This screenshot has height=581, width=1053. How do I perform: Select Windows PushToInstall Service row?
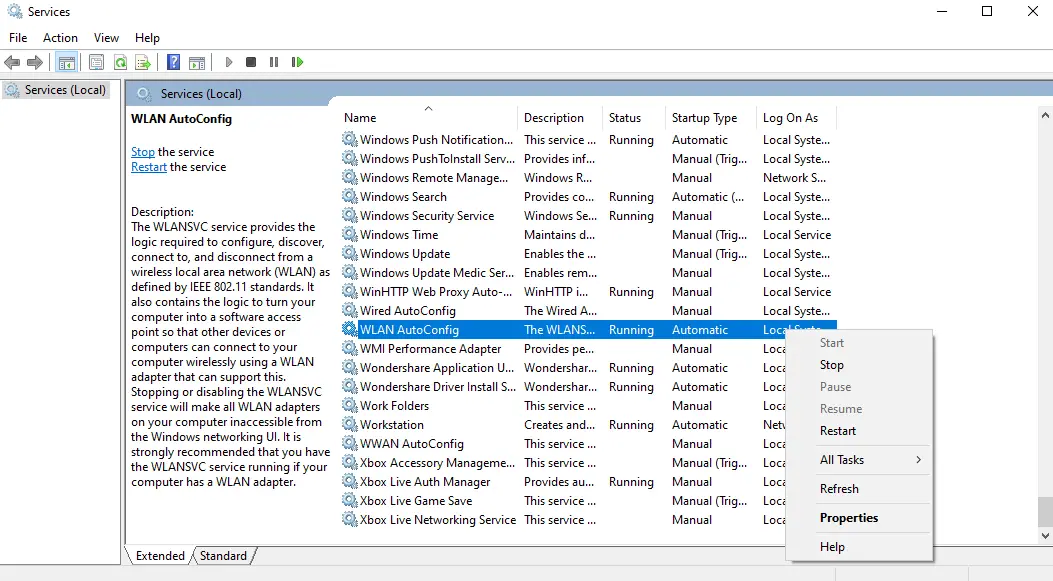[588, 159]
